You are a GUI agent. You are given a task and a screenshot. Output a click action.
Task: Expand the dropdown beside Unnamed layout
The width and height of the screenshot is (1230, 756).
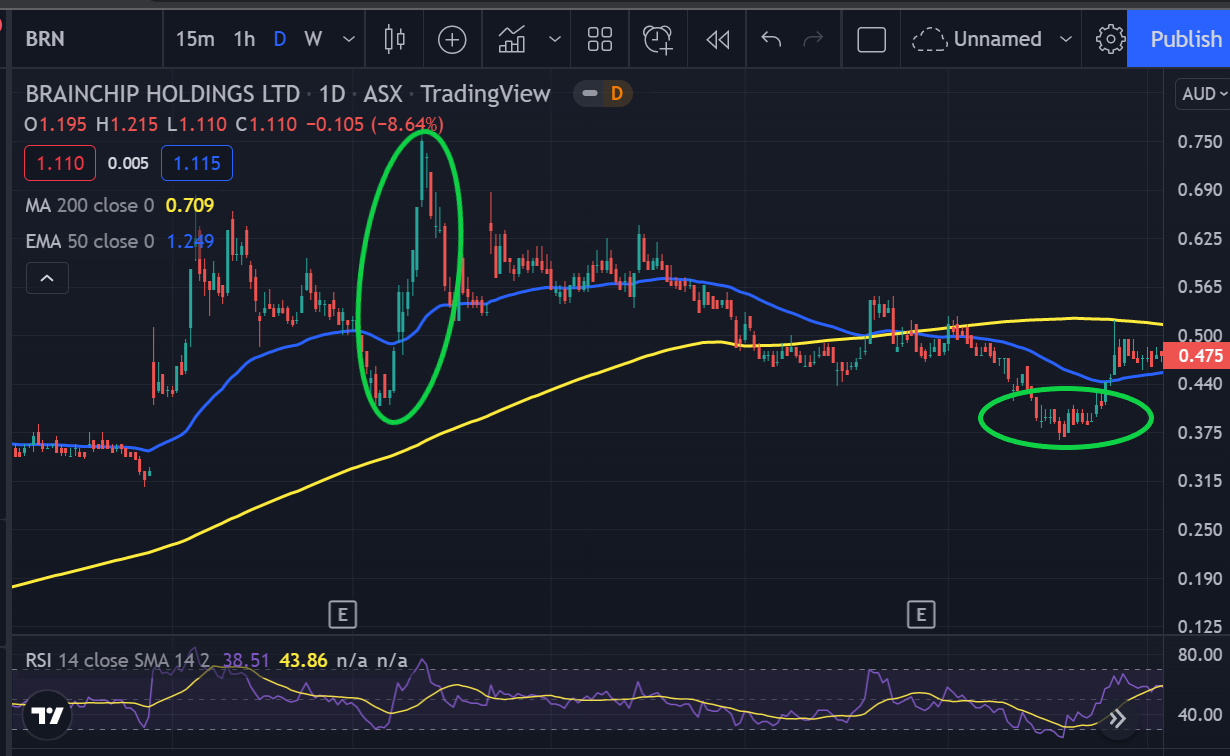coord(1065,39)
